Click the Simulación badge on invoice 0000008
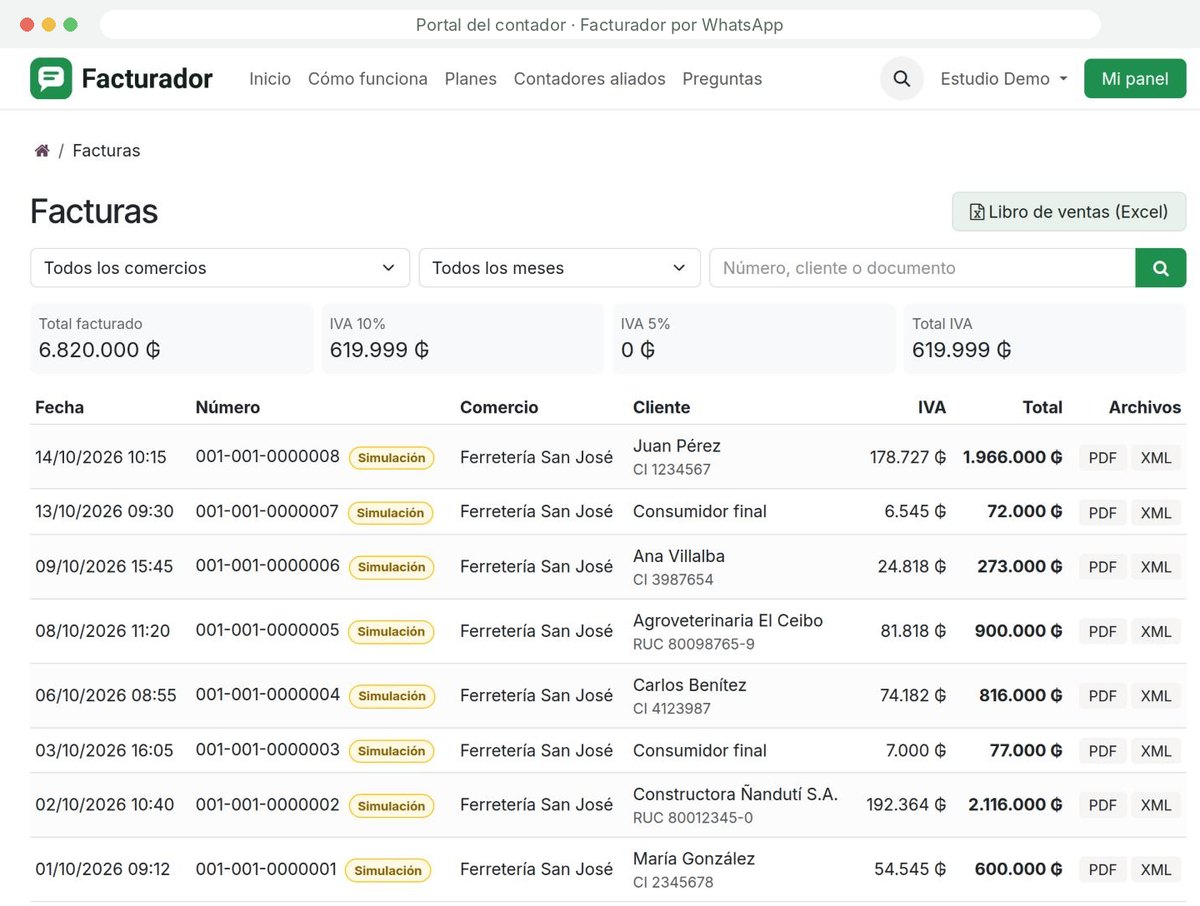This screenshot has height=906, width=1200. [x=392, y=458]
